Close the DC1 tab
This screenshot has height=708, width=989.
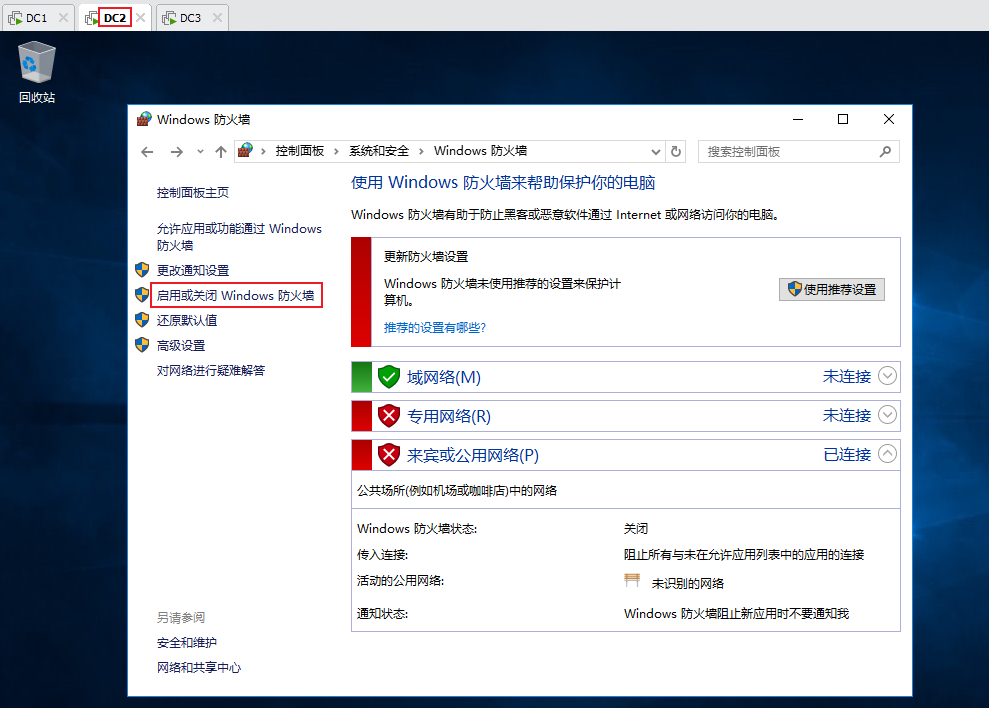(x=63, y=18)
